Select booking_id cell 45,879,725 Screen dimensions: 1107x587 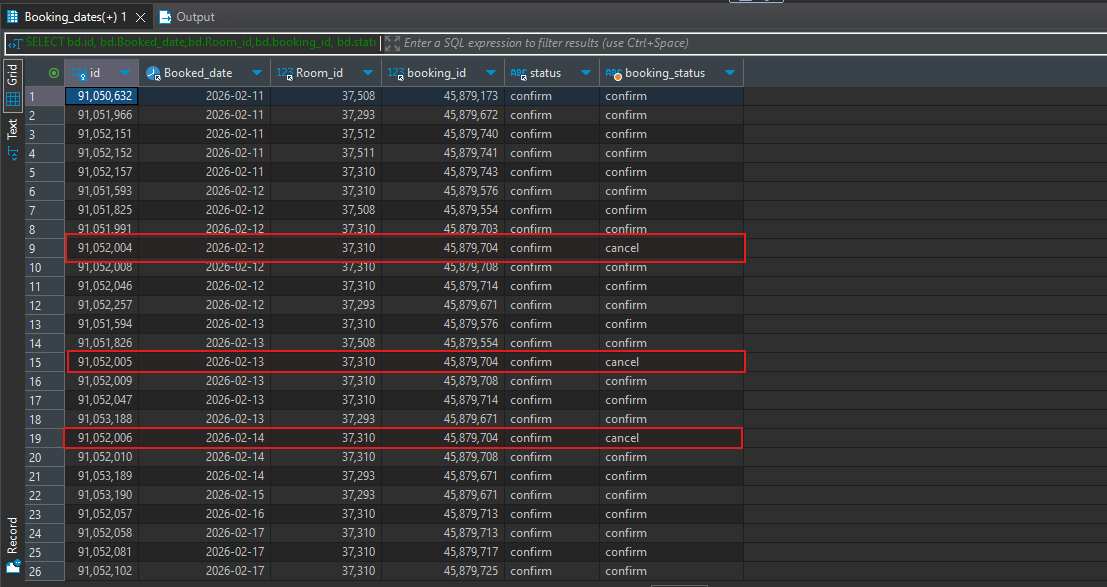[443, 571]
